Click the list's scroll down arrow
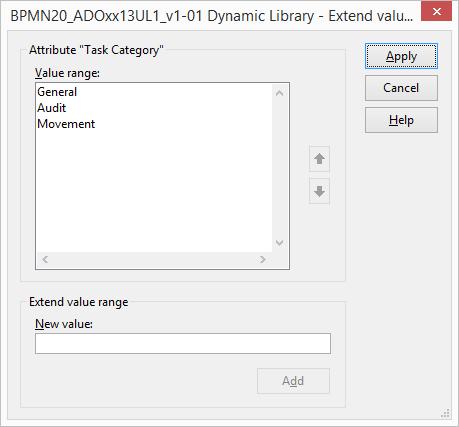The width and height of the screenshot is (459, 427). tap(280, 243)
